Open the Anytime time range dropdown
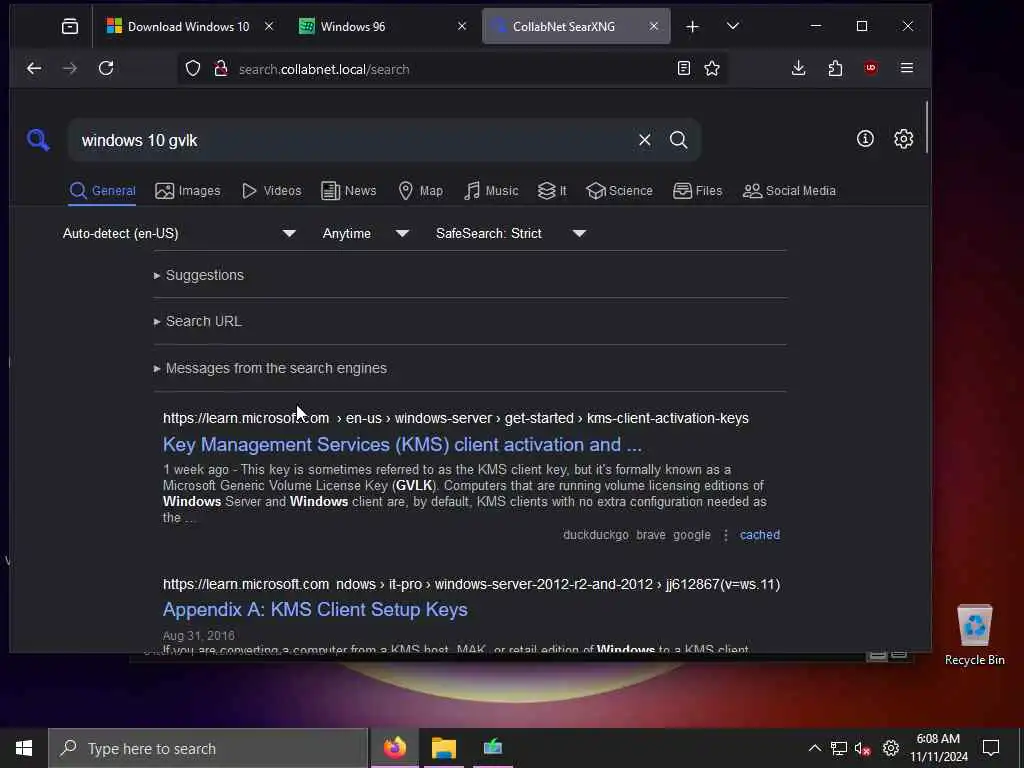The width and height of the screenshot is (1024, 768). pos(366,233)
